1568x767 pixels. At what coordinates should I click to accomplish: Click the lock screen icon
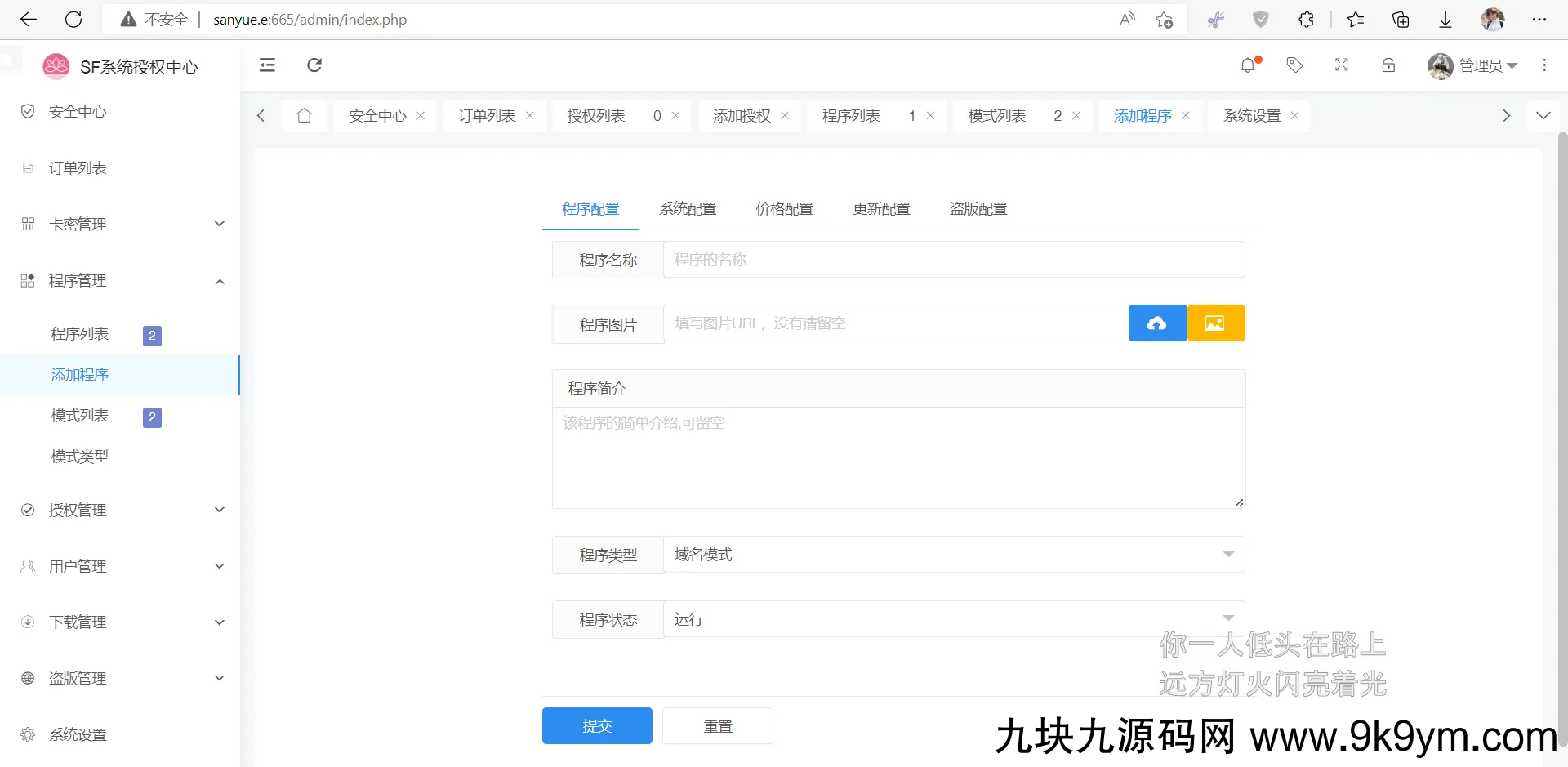[x=1388, y=65]
